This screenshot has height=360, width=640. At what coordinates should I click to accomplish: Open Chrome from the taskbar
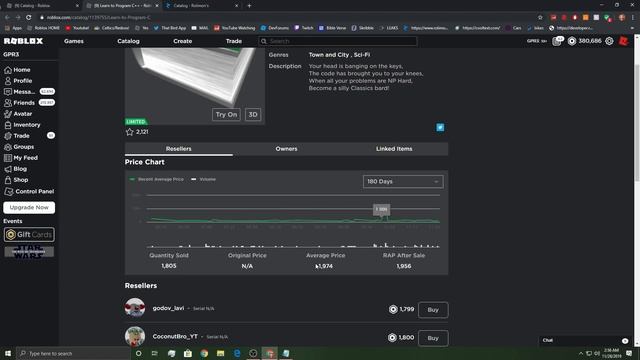(204, 353)
